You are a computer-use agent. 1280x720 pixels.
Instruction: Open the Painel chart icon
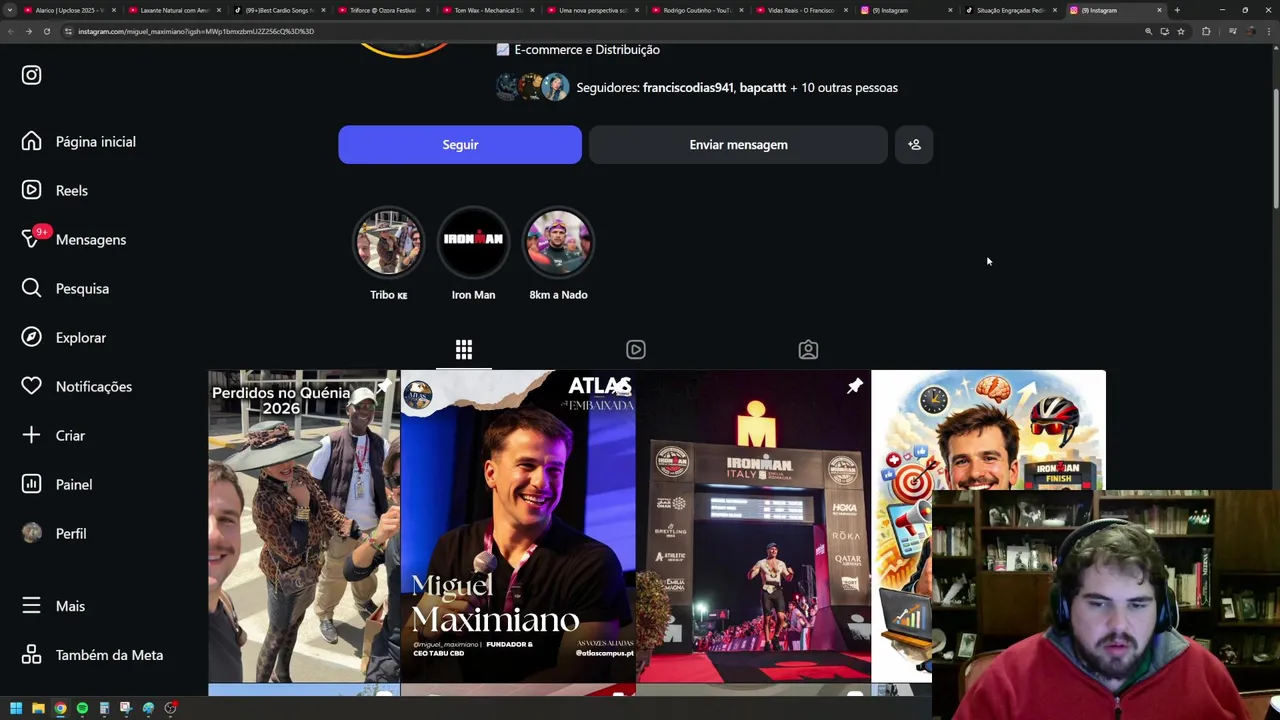click(x=31, y=484)
